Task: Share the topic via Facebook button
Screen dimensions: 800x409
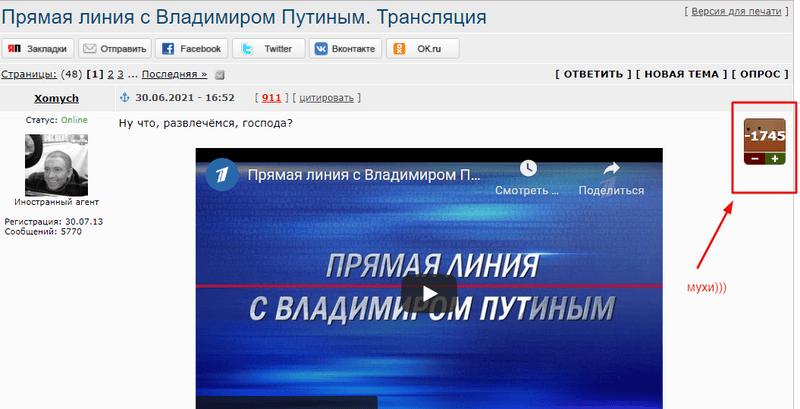Action: 191,49
